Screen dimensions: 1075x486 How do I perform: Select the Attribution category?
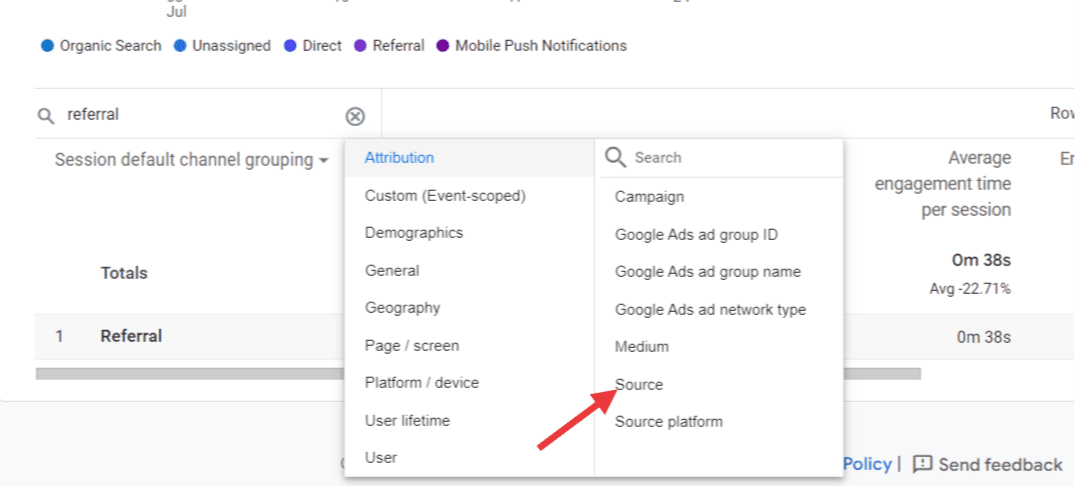[470, 158]
